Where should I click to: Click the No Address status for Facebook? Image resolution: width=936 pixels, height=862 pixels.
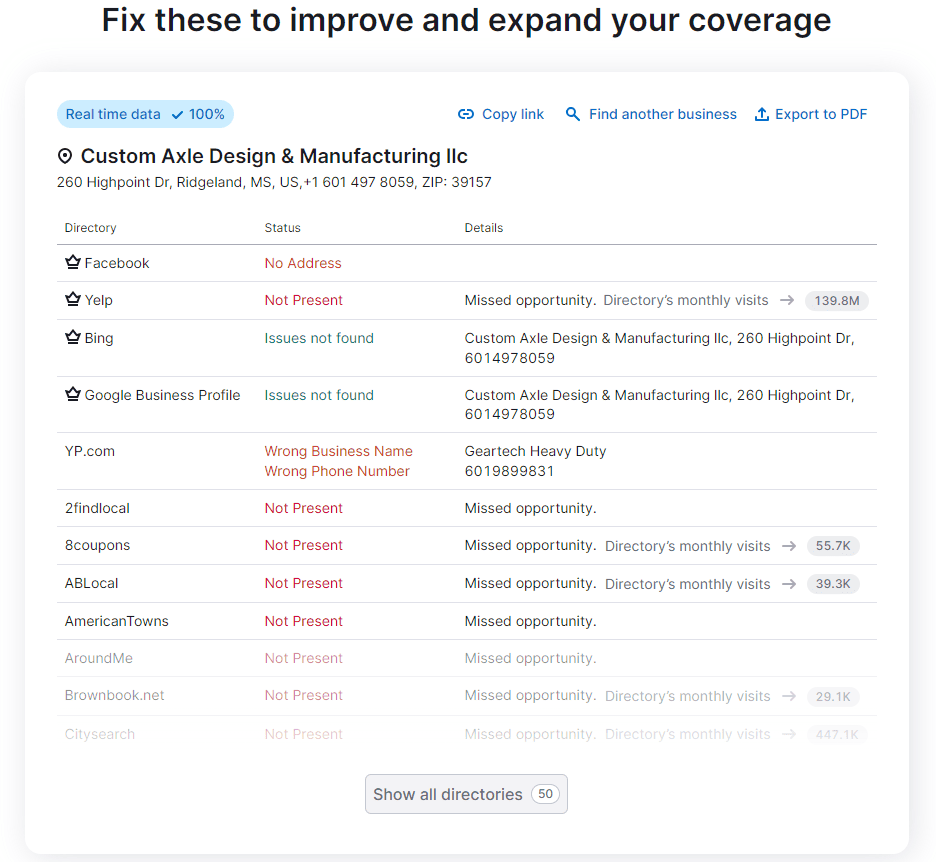point(303,263)
